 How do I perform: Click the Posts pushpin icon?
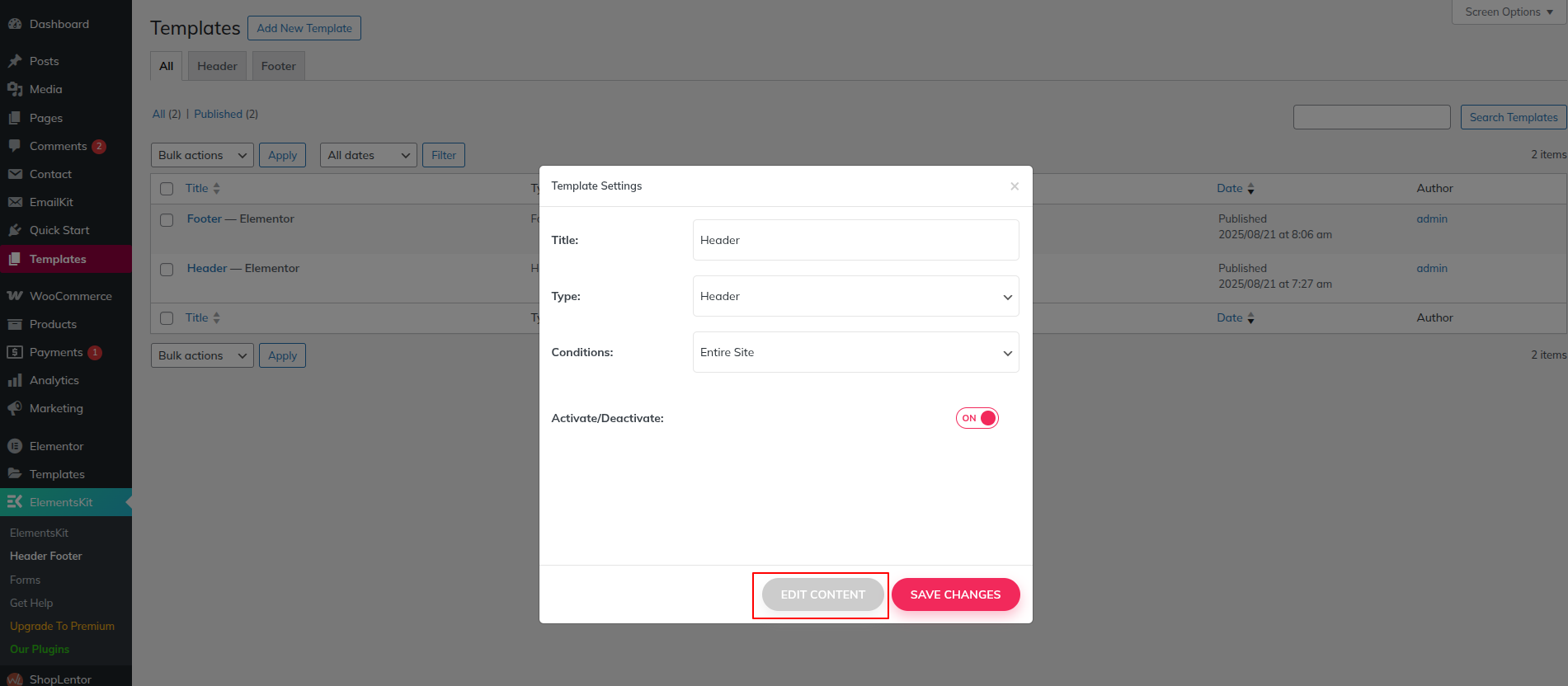15,61
